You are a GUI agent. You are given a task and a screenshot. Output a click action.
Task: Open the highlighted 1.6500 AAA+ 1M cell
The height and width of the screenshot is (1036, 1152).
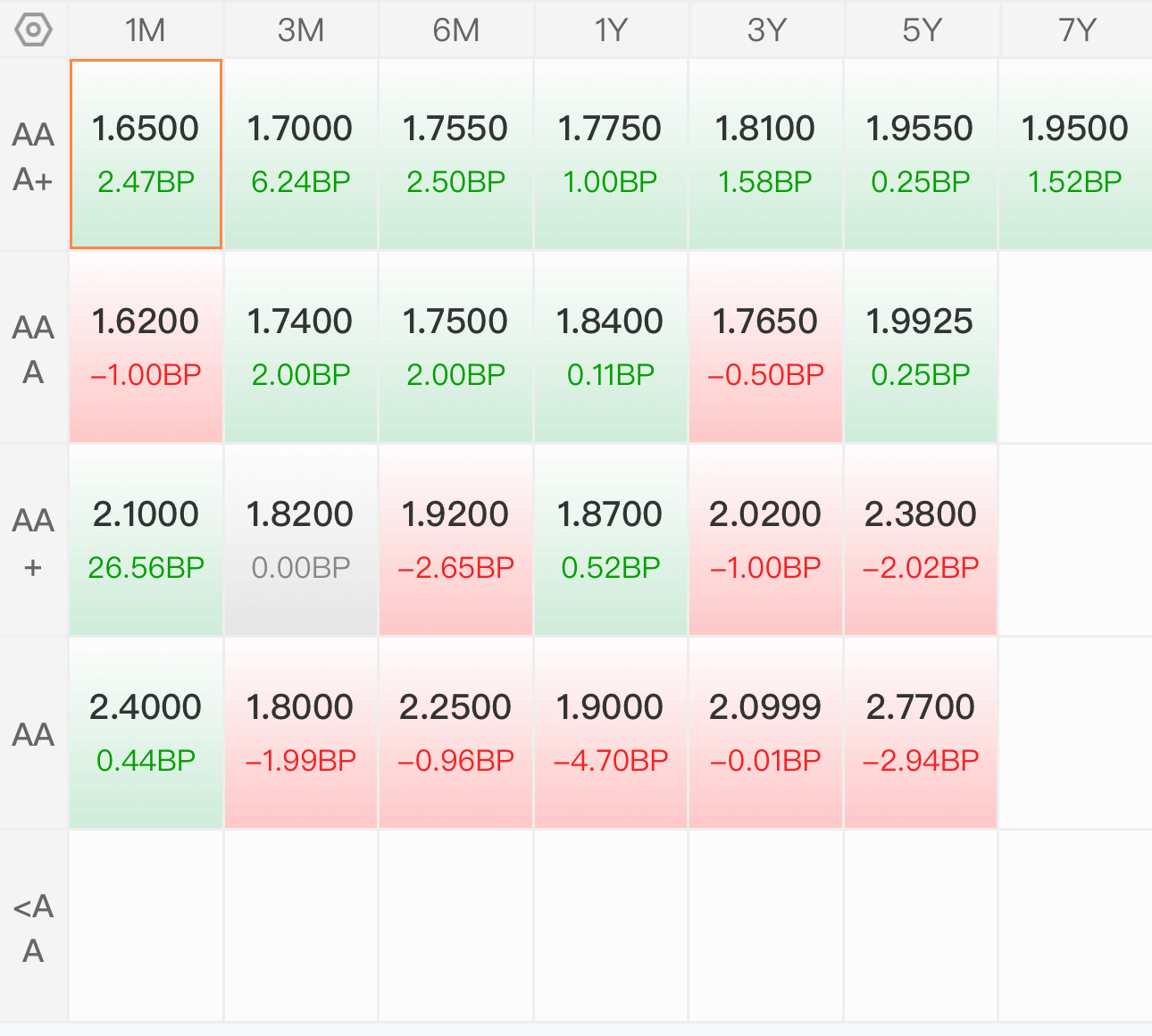pos(146,155)
